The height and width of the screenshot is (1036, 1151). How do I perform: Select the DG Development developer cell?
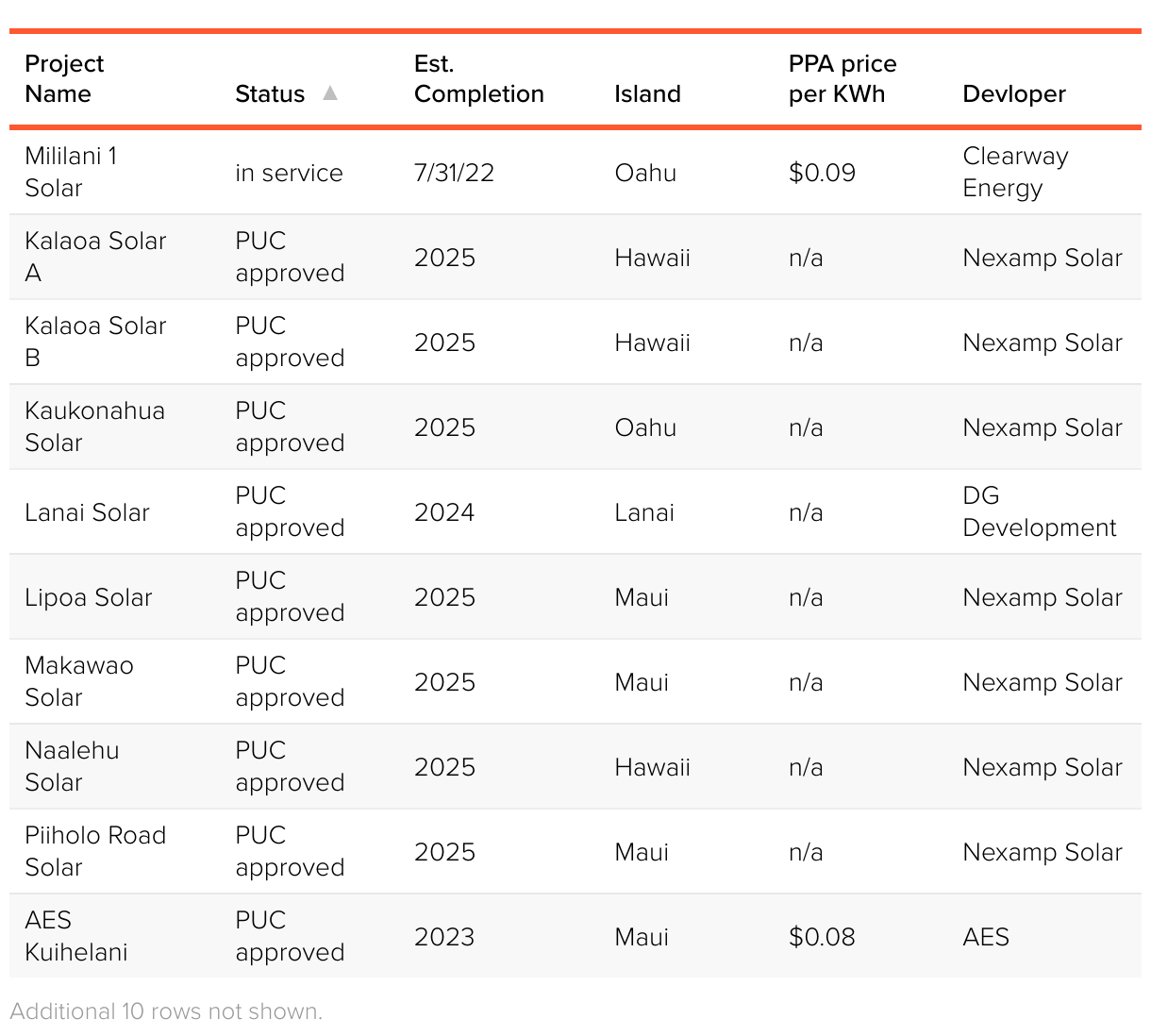[x=1039, y=511]
